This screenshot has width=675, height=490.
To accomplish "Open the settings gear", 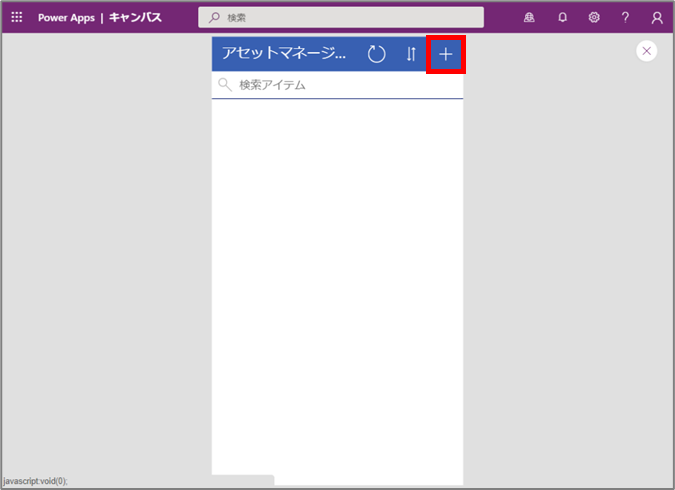I will [x=594, y=17].
